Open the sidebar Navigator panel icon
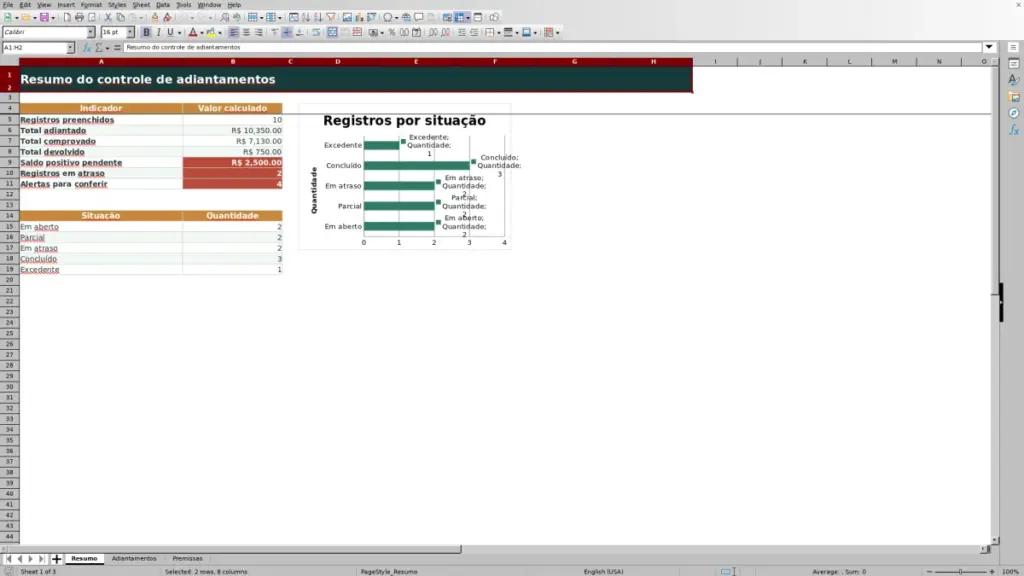This screenshot has height=576, width=1024. [1014, 114]
